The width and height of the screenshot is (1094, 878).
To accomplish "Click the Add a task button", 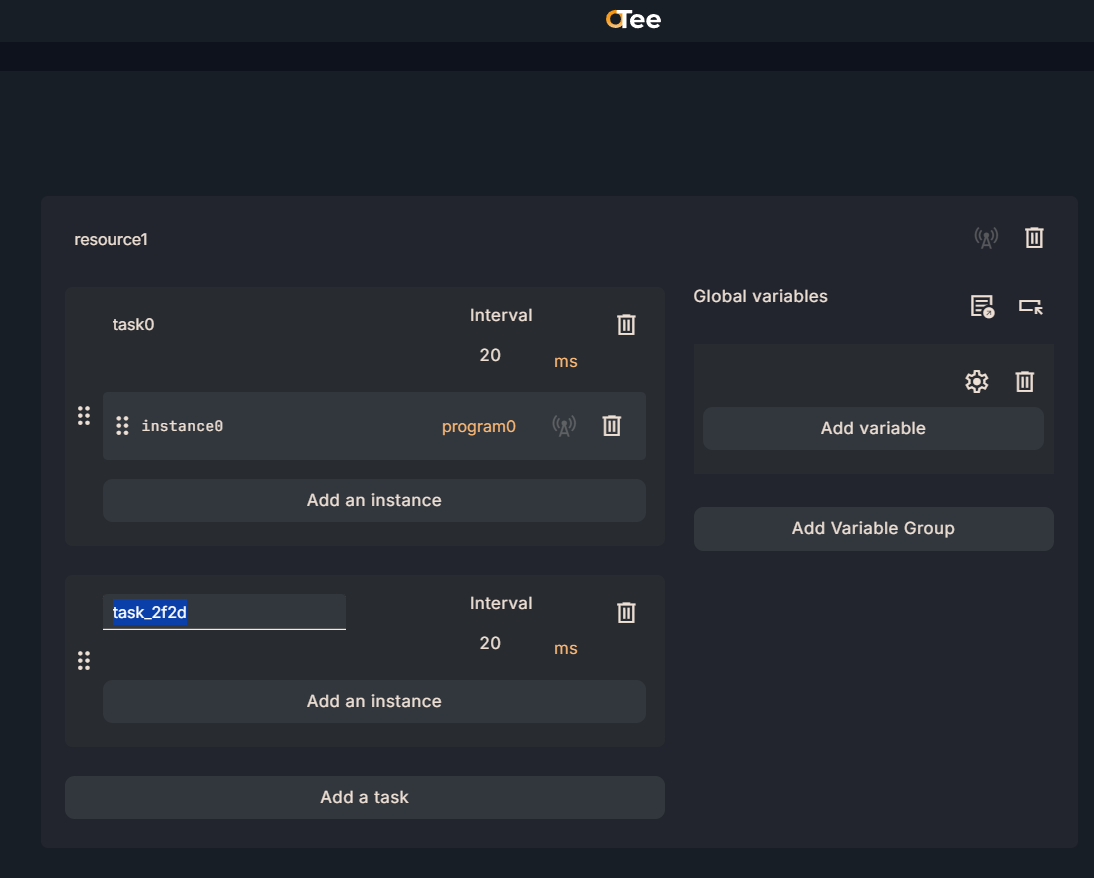I will (364, 797).
